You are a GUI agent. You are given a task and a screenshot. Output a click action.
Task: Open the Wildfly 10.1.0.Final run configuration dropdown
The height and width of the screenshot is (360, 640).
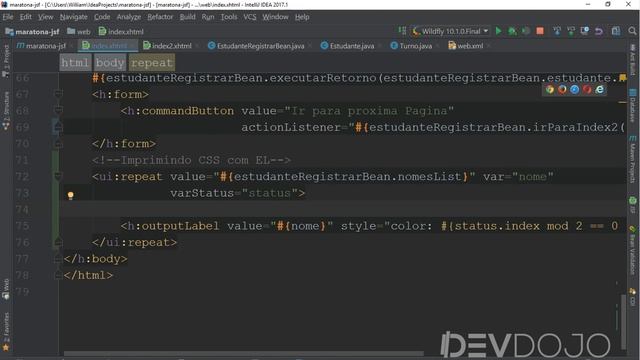coord(450,31)
